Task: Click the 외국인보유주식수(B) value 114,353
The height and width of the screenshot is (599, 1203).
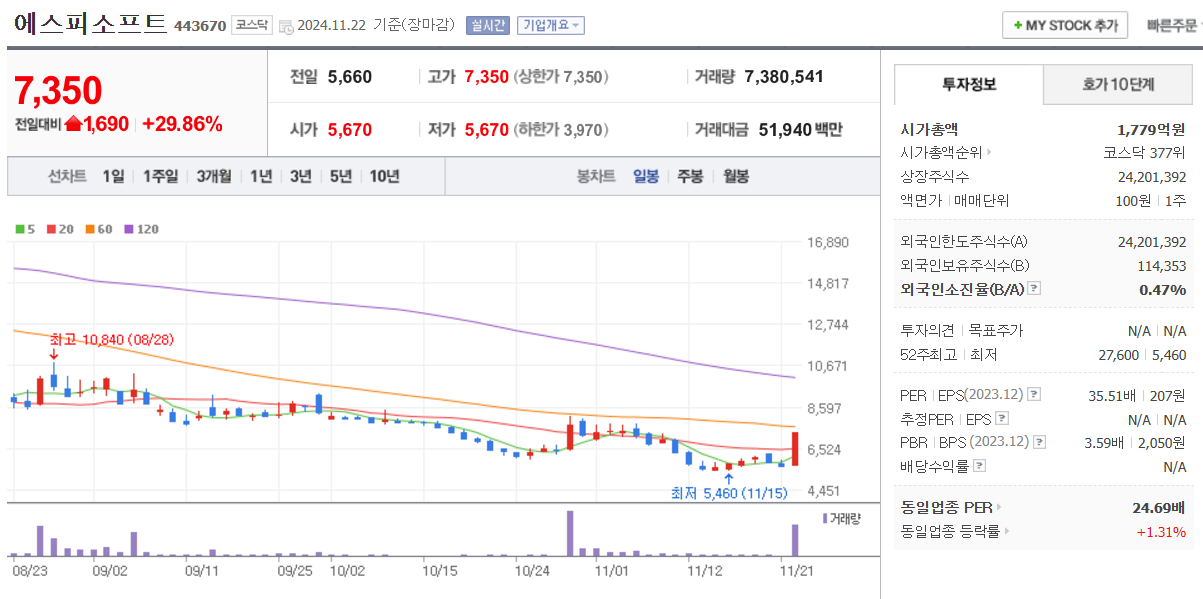Action: coord(1162,265)
